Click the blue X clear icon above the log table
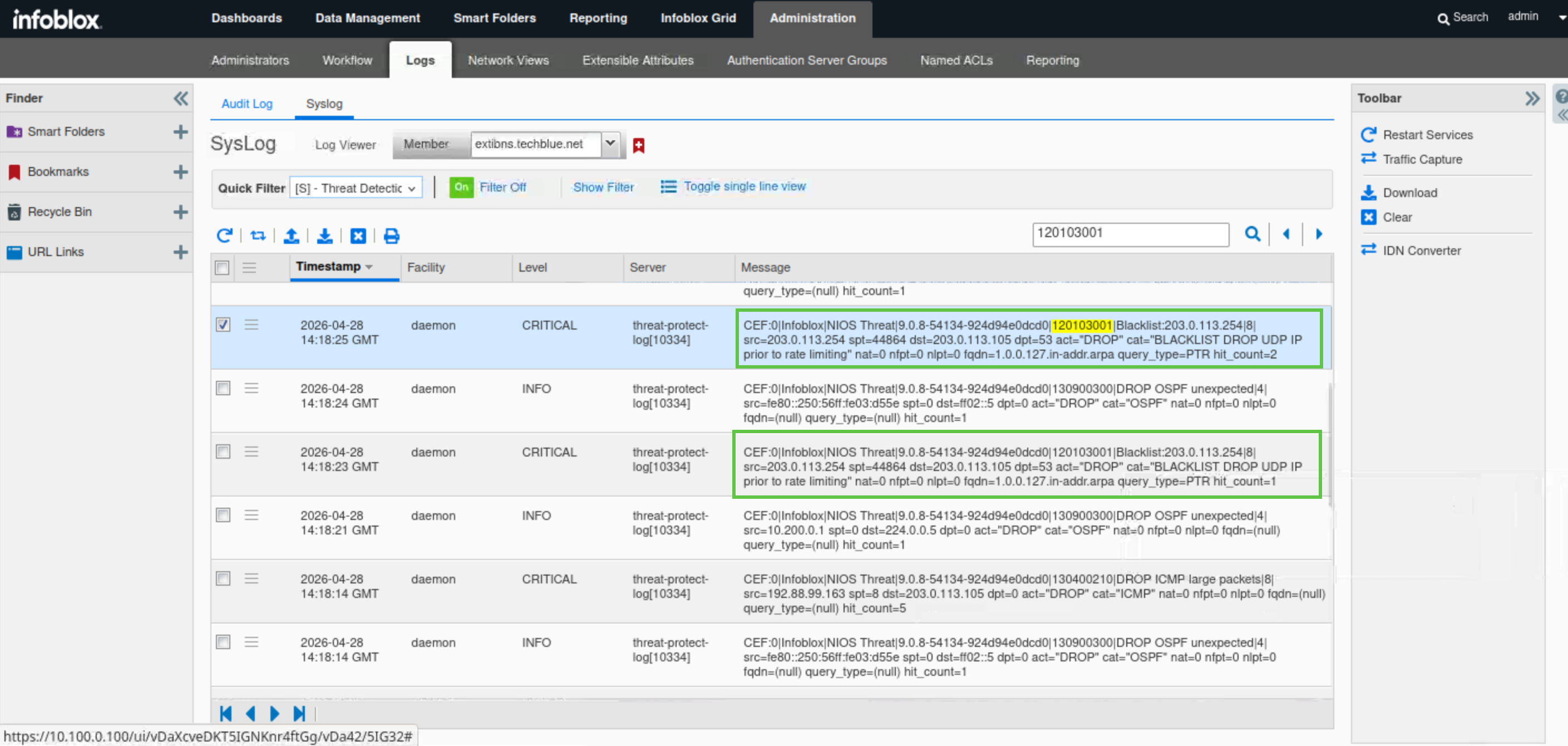Screen dimensions: 1568x746 coord(358,235)
